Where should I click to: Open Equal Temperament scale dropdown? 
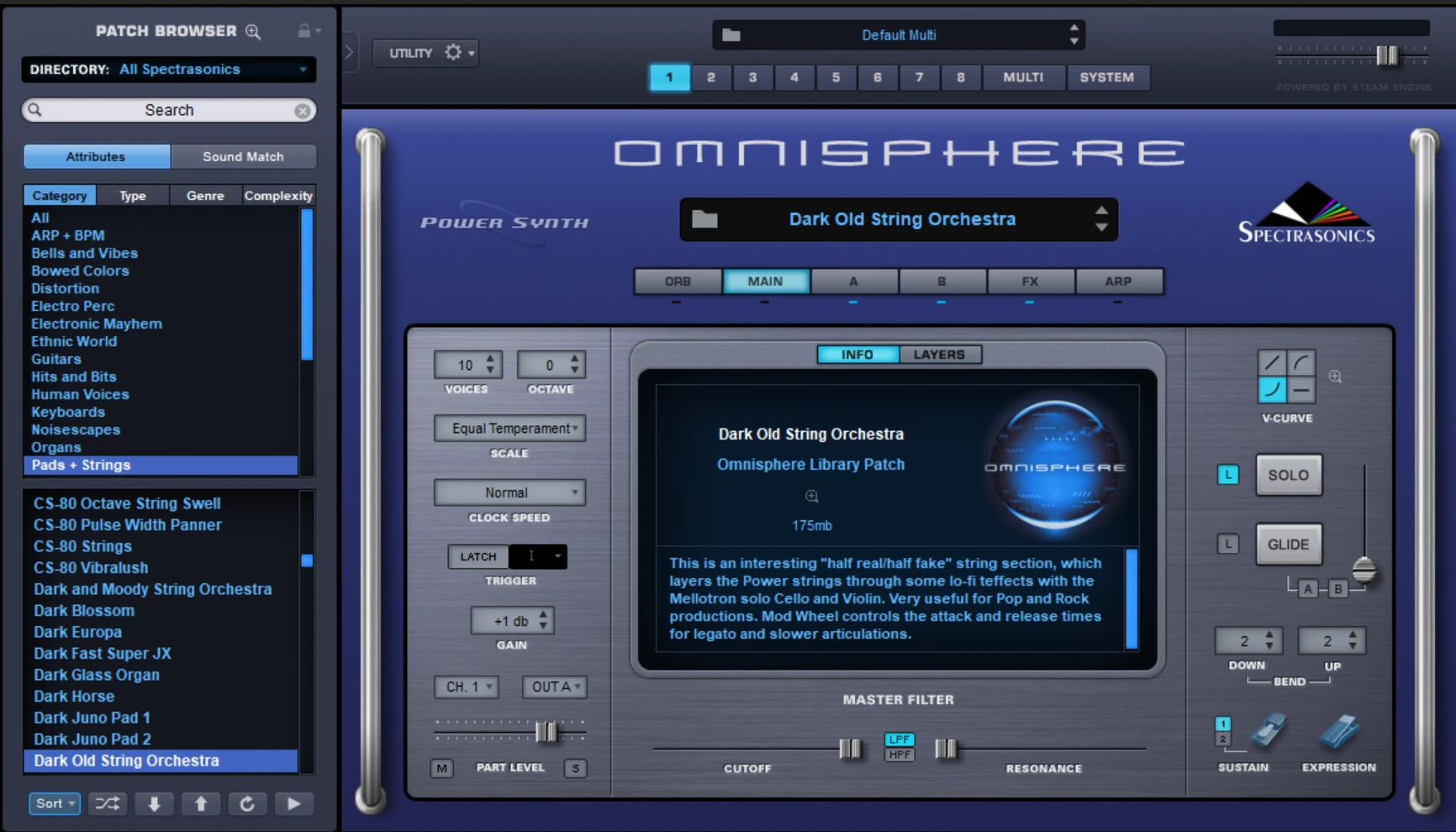pos(509,429)
